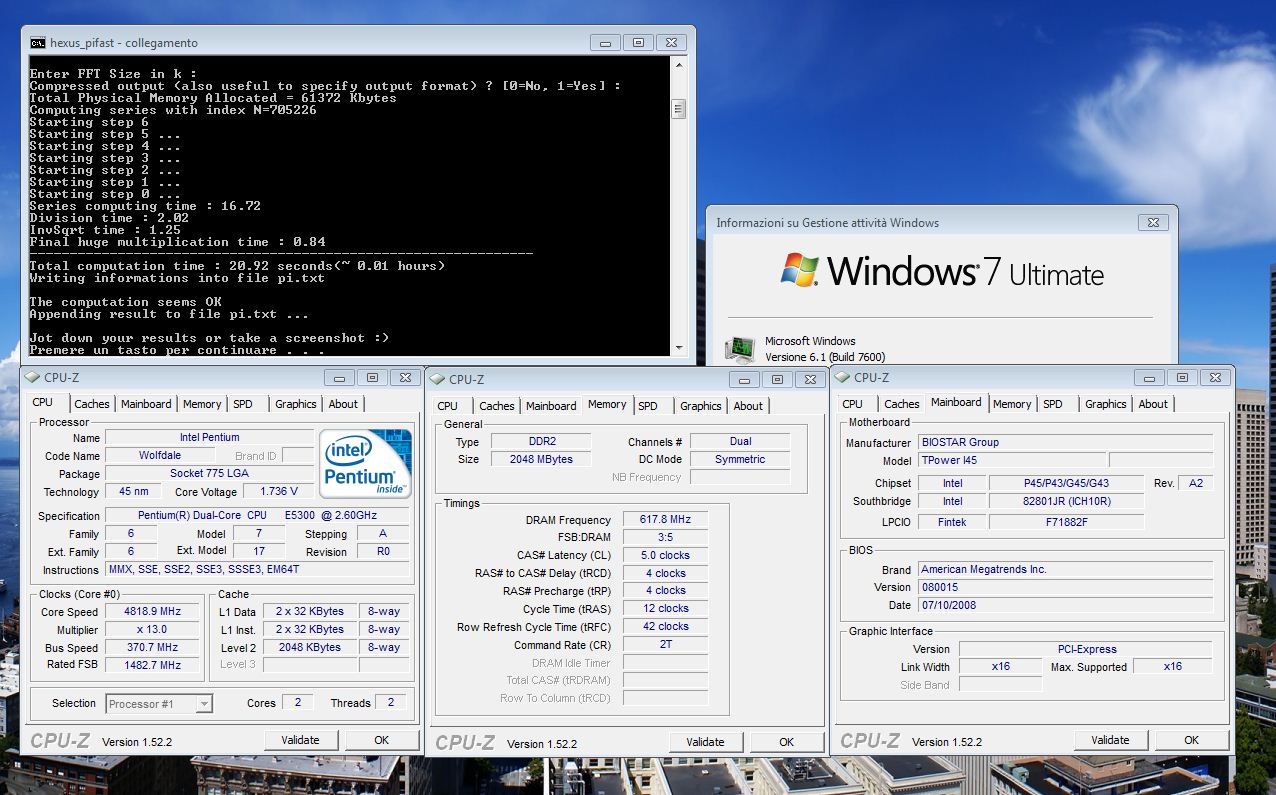The height and width of the screenshot is (795, 1276).
Task: Click the Package value Socket 775 LGA
Action: point(210,474)
